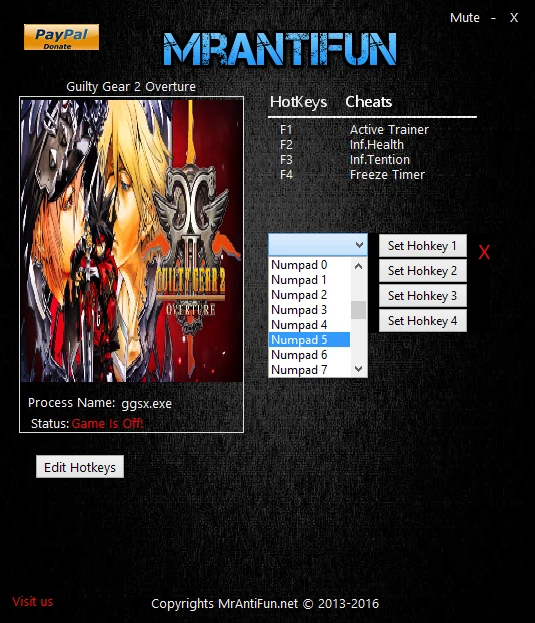The image size is (535, 623).
Task: Choose Numpad 4 list entry
Action: (310, 325)
